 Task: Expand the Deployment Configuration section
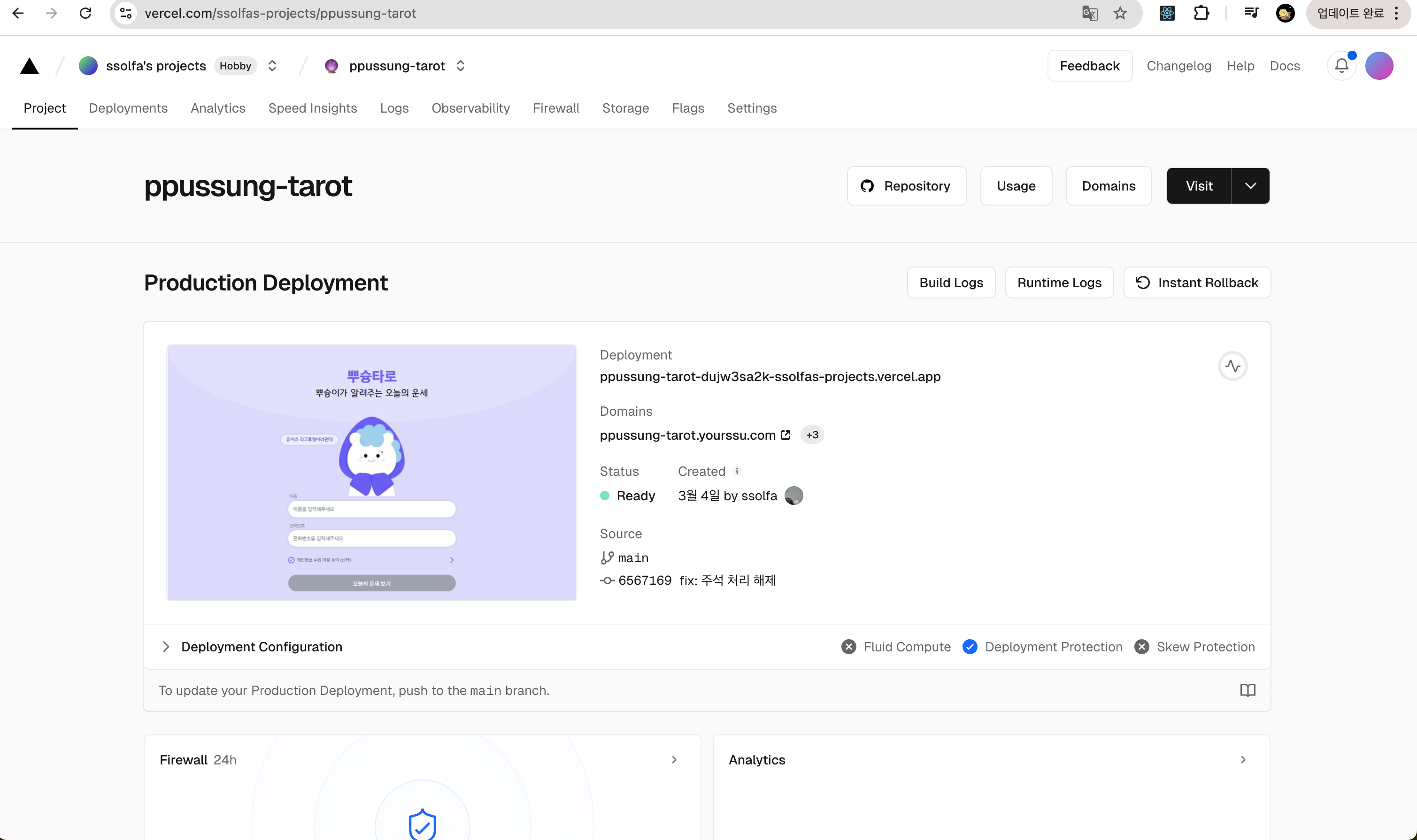(x=166, y=646)
